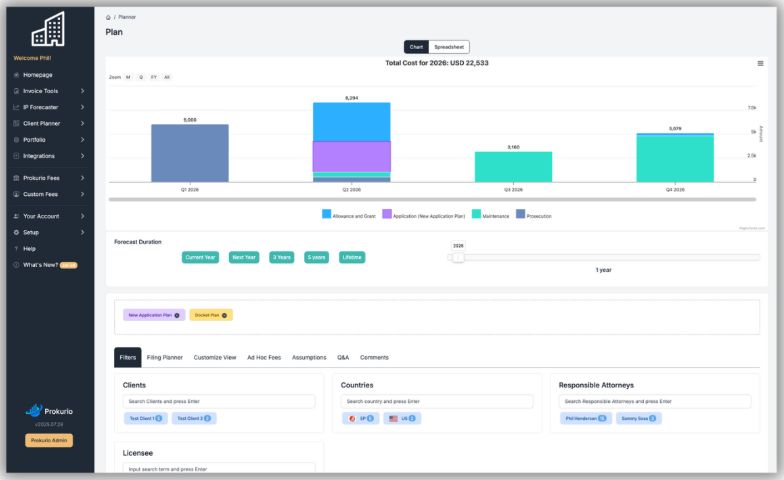Click the Help question mark icon

click(x=16, y=248)
